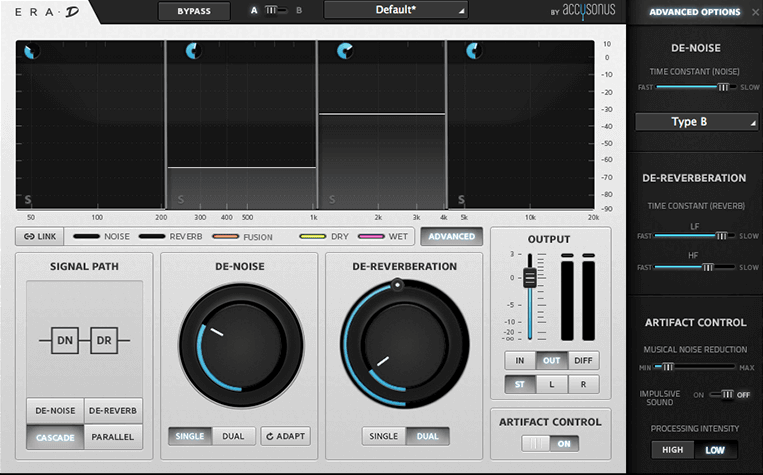Image resolution: width=763 pixels, height=475 pixels.
Task: Set De-Noise to SINGLE mode
Action: click(x=190, y=436)
